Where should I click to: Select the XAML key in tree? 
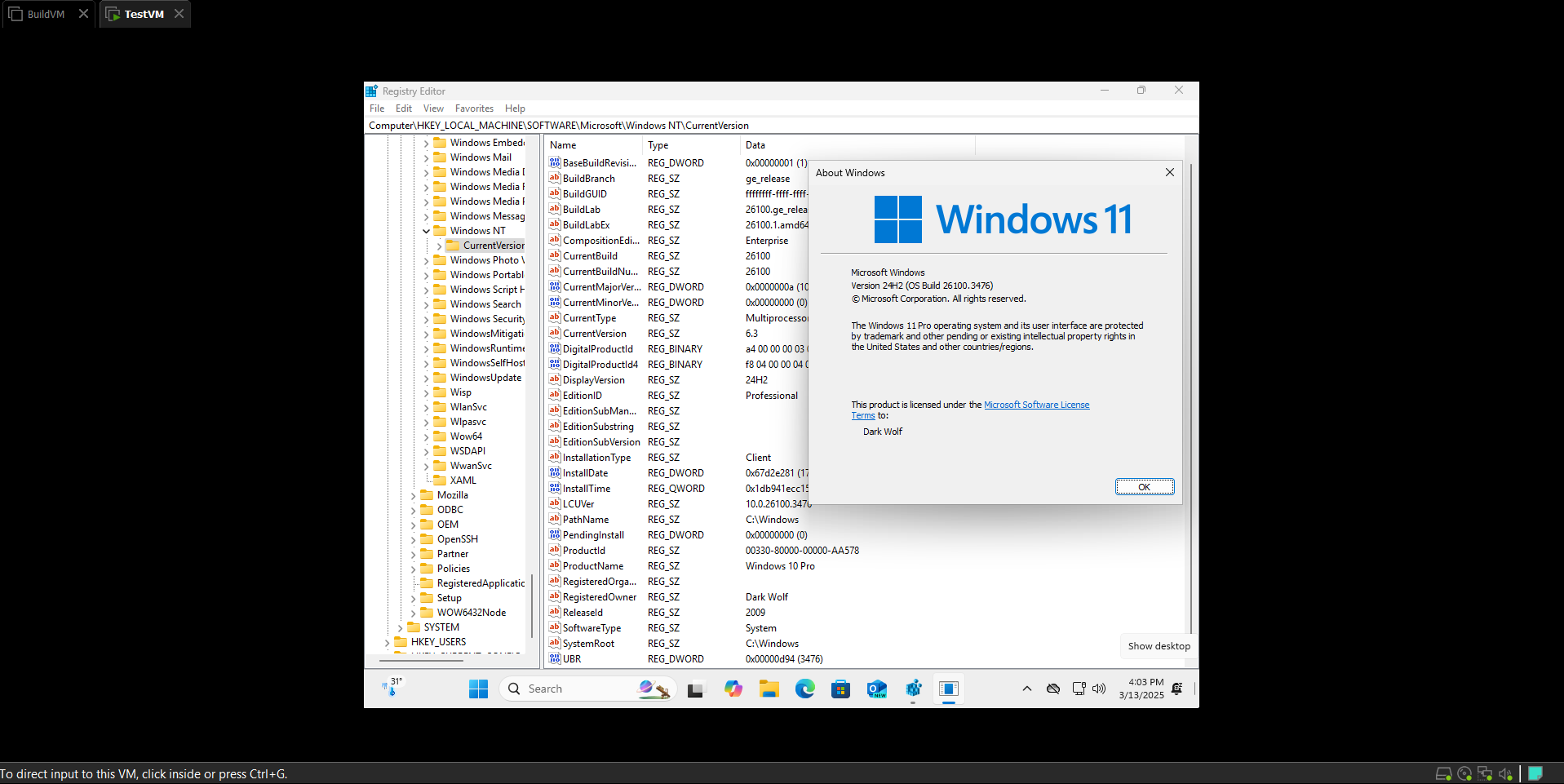point(463,481)
